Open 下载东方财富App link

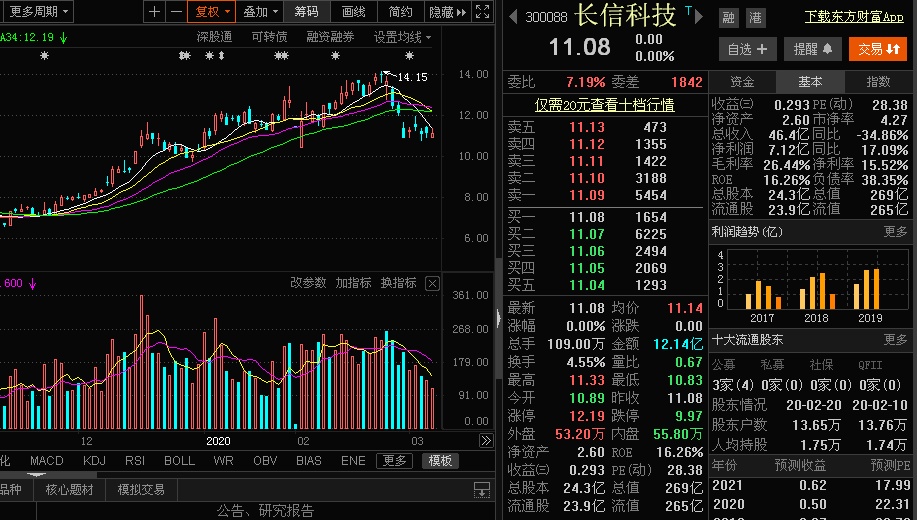(x=854, y=17)
